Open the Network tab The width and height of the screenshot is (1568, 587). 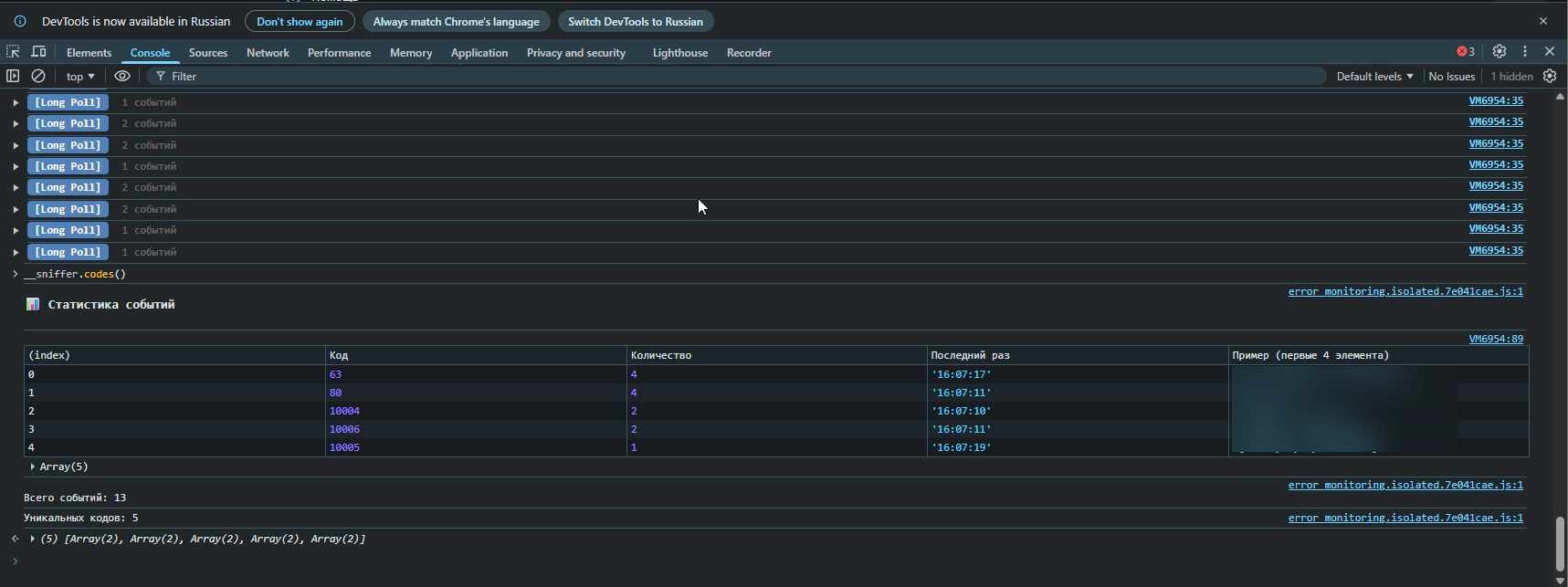point(268,52)
